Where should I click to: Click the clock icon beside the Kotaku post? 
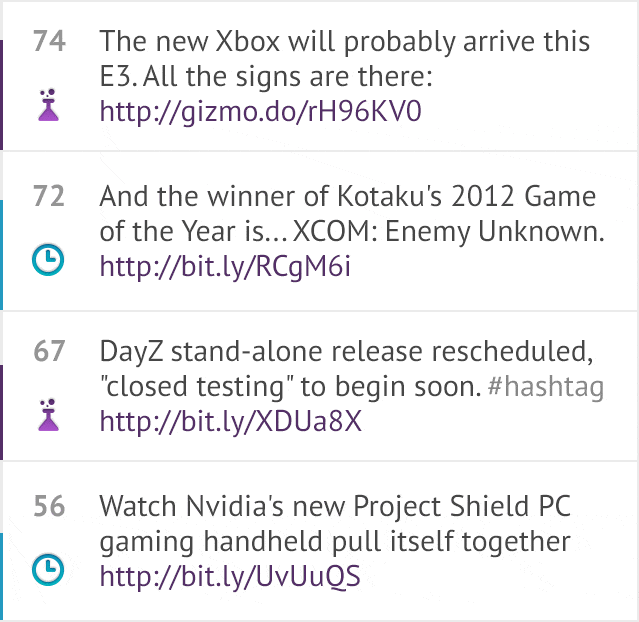48,260
